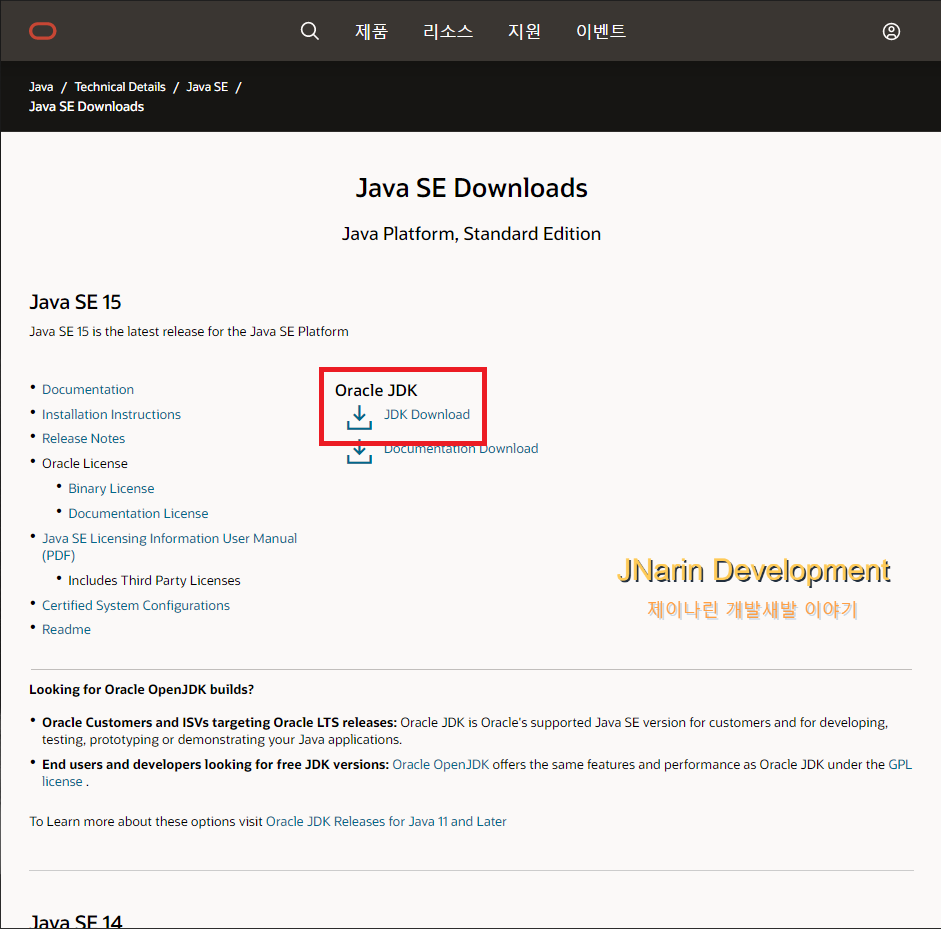Click the Documentation Download link
The height and width of the screenshot is (929, 941).
pos(461,449)
